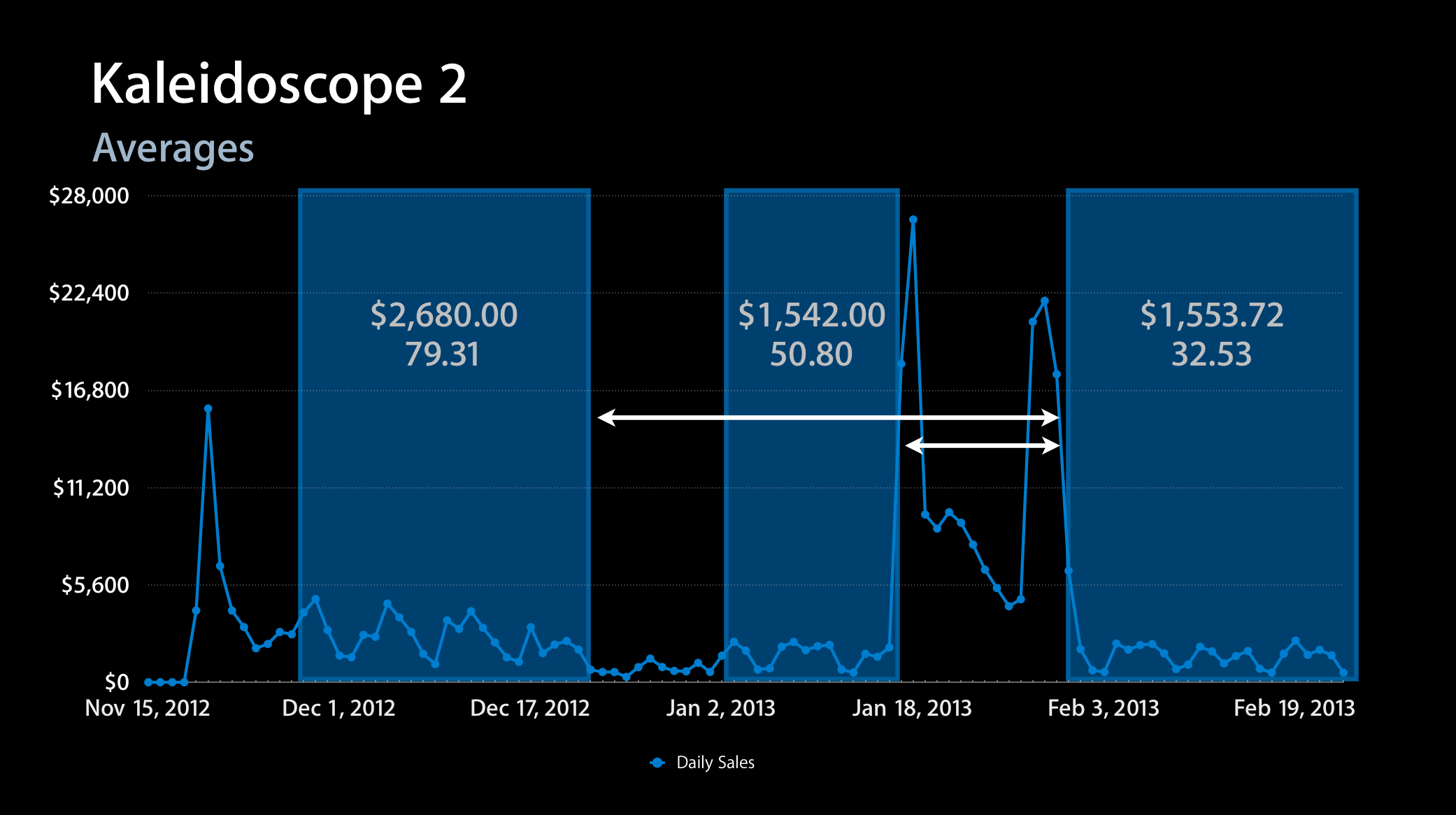
Task: Click the $0 y-axis label
Action: click(117, 681)
